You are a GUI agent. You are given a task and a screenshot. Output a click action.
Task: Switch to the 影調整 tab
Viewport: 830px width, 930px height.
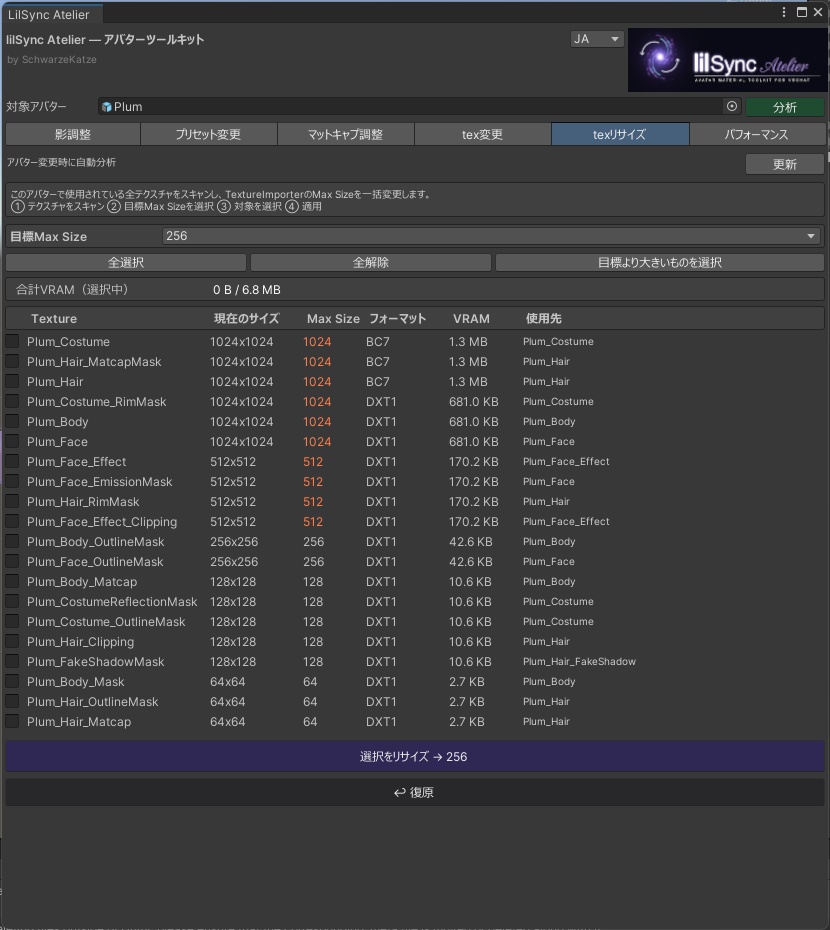click(73, 134)
